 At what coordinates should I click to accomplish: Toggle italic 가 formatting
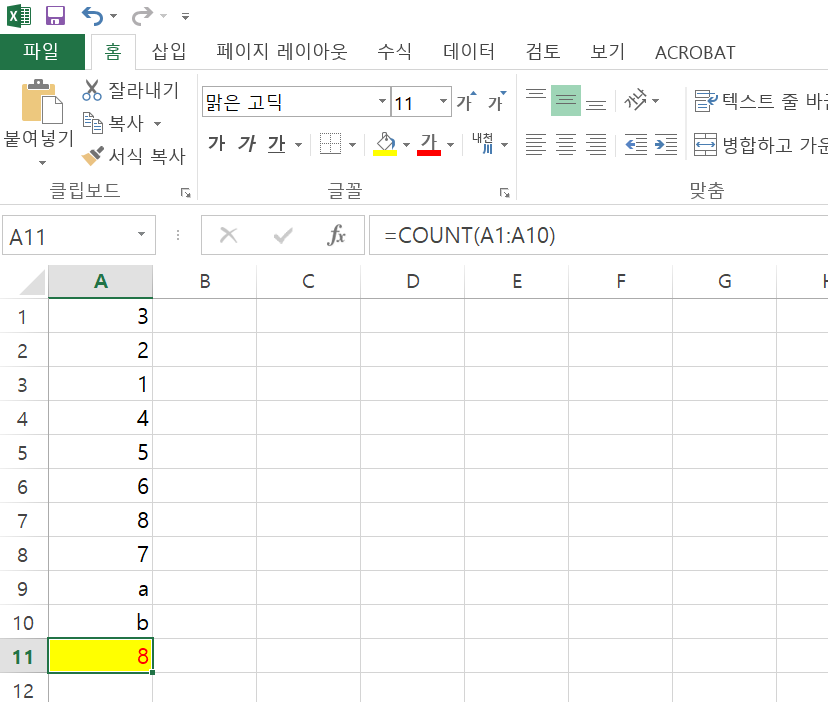click(247, 144)
